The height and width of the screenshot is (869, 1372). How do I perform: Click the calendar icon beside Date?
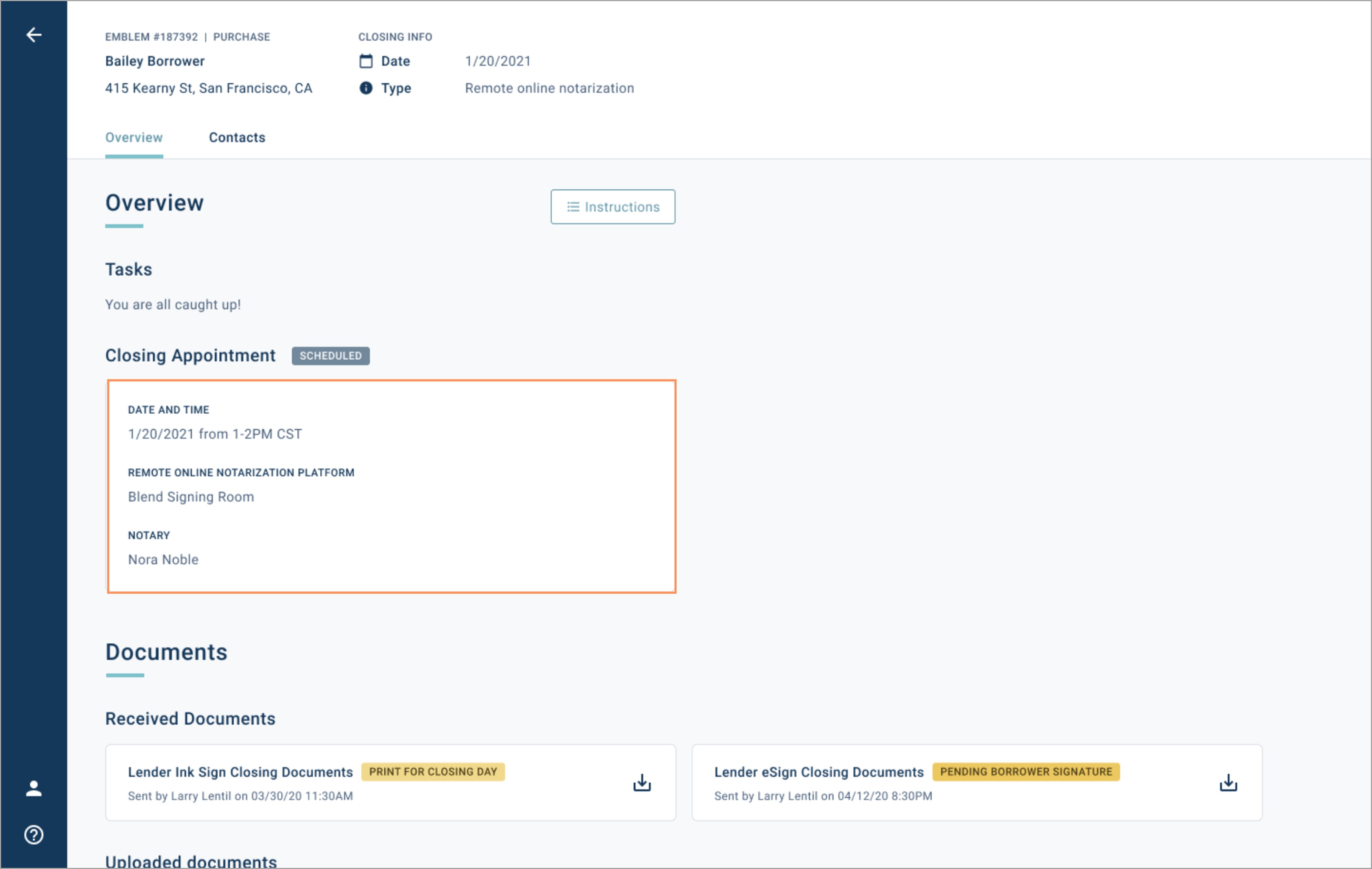[x=366, y=61]
